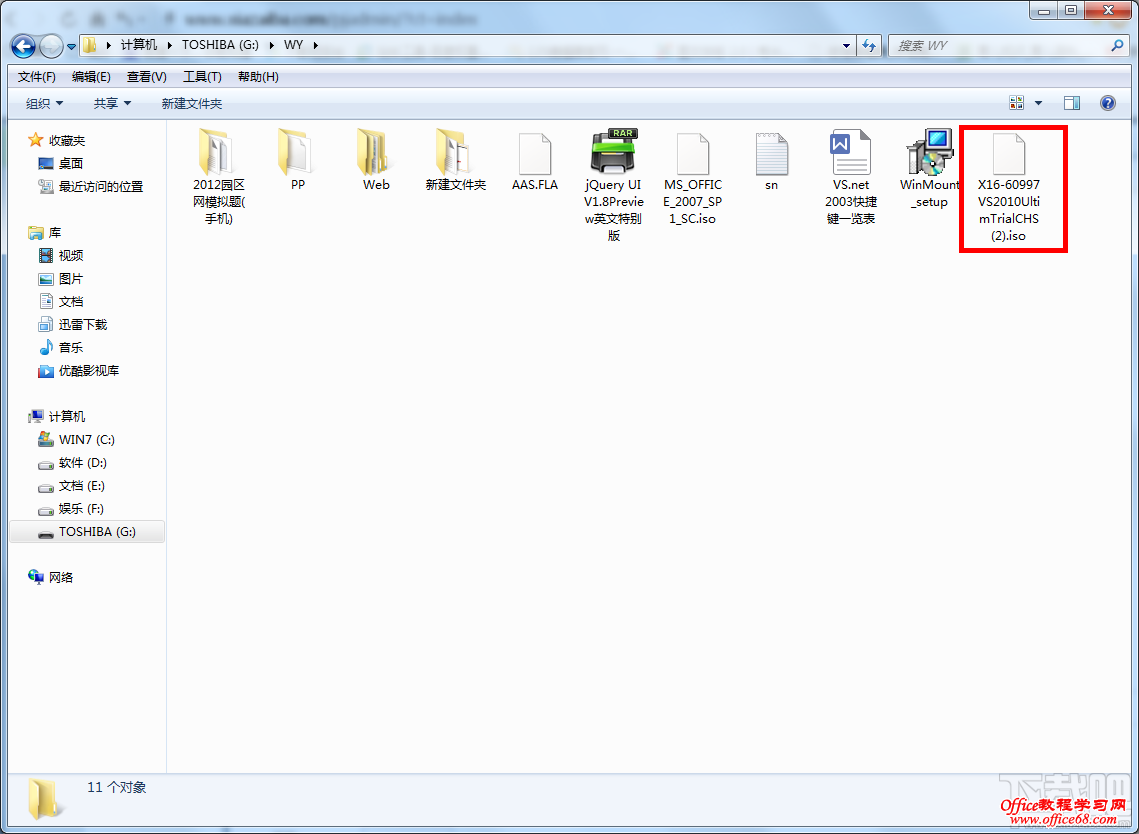The height and width of the screenshot is (834, 1139).
Task: Expand the arrow after TOSHIBA (G:) breadcrumb
Action: coord(270,45)
